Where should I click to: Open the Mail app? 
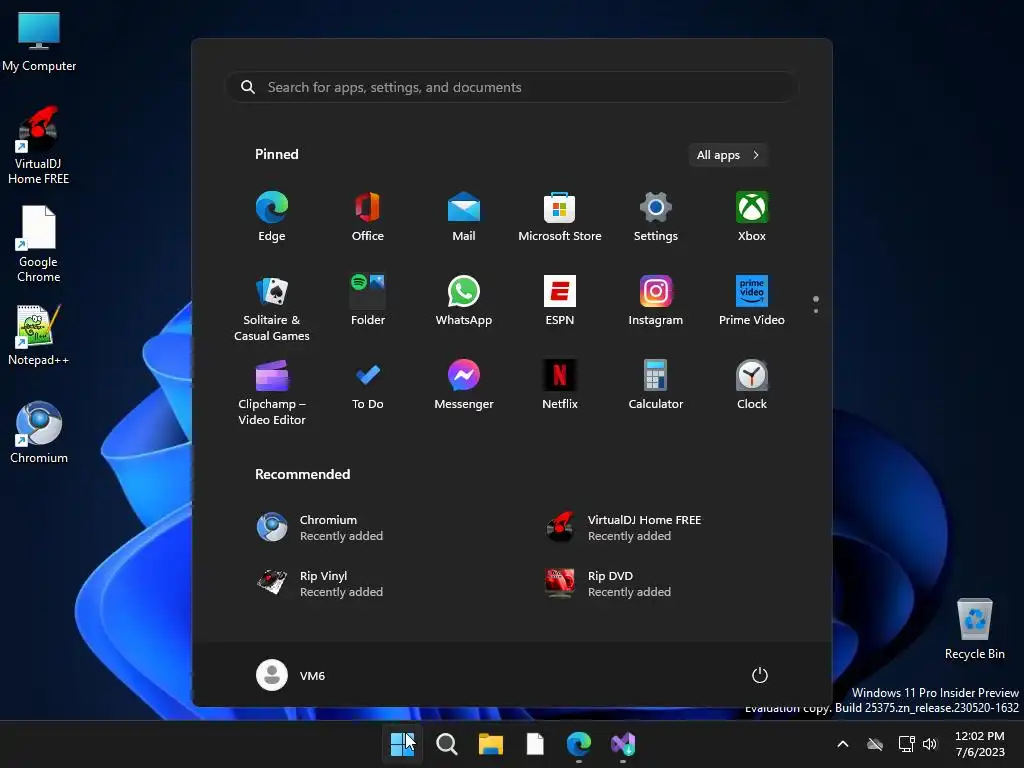click(464, 217)
